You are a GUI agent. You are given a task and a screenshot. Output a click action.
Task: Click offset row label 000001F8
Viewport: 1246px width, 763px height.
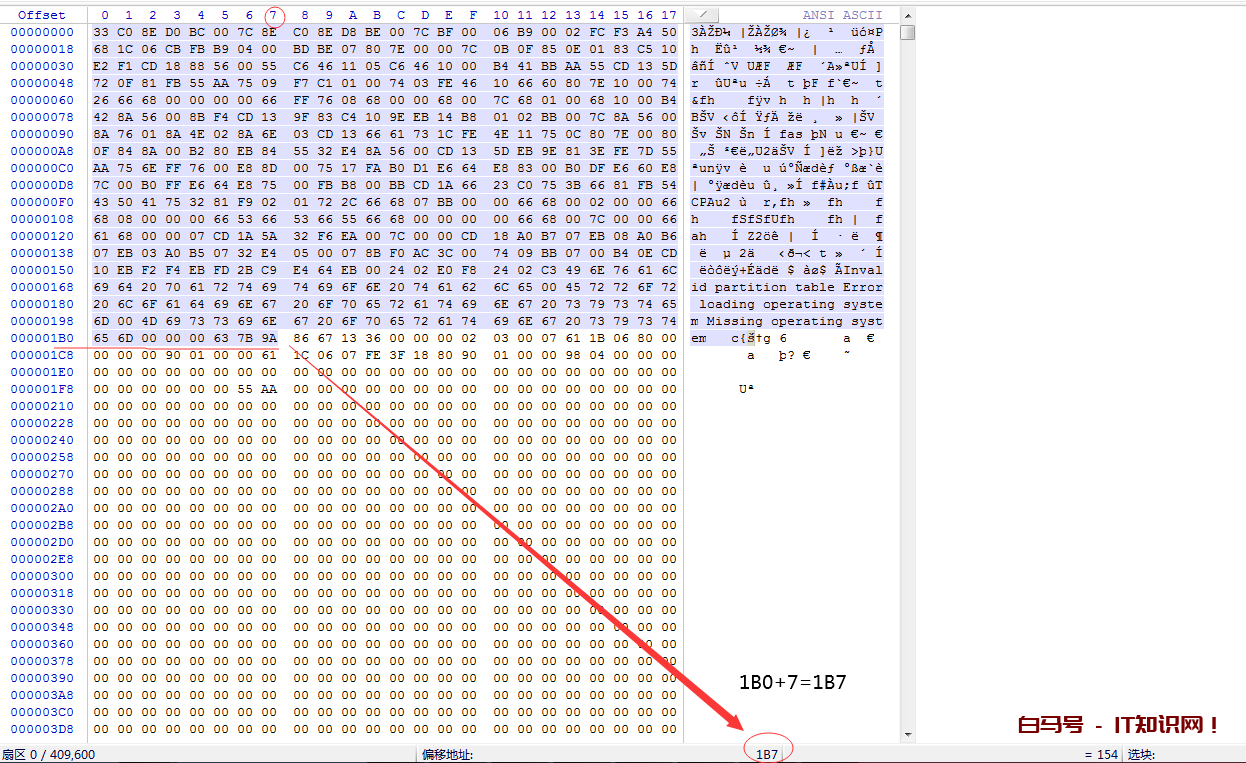[x=42, y=389]
